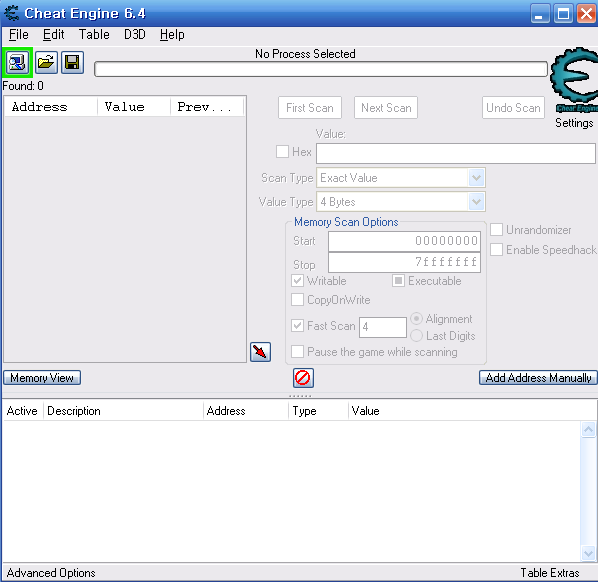This screenshot has width=598, height=582.
Task: Click the floppy disk Save table icon
Action: [72, 63]
